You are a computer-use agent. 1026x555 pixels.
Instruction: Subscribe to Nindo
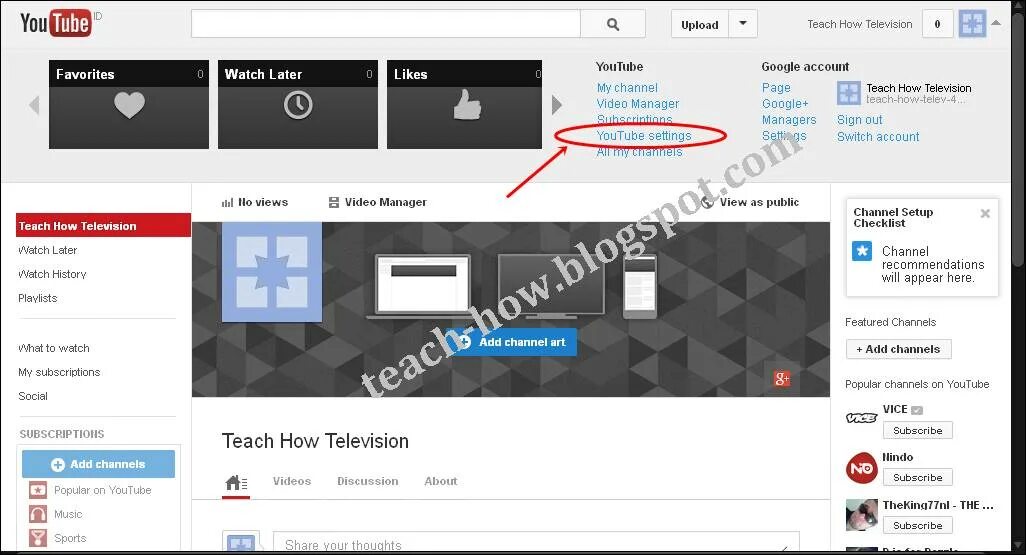tap(917, 477)
